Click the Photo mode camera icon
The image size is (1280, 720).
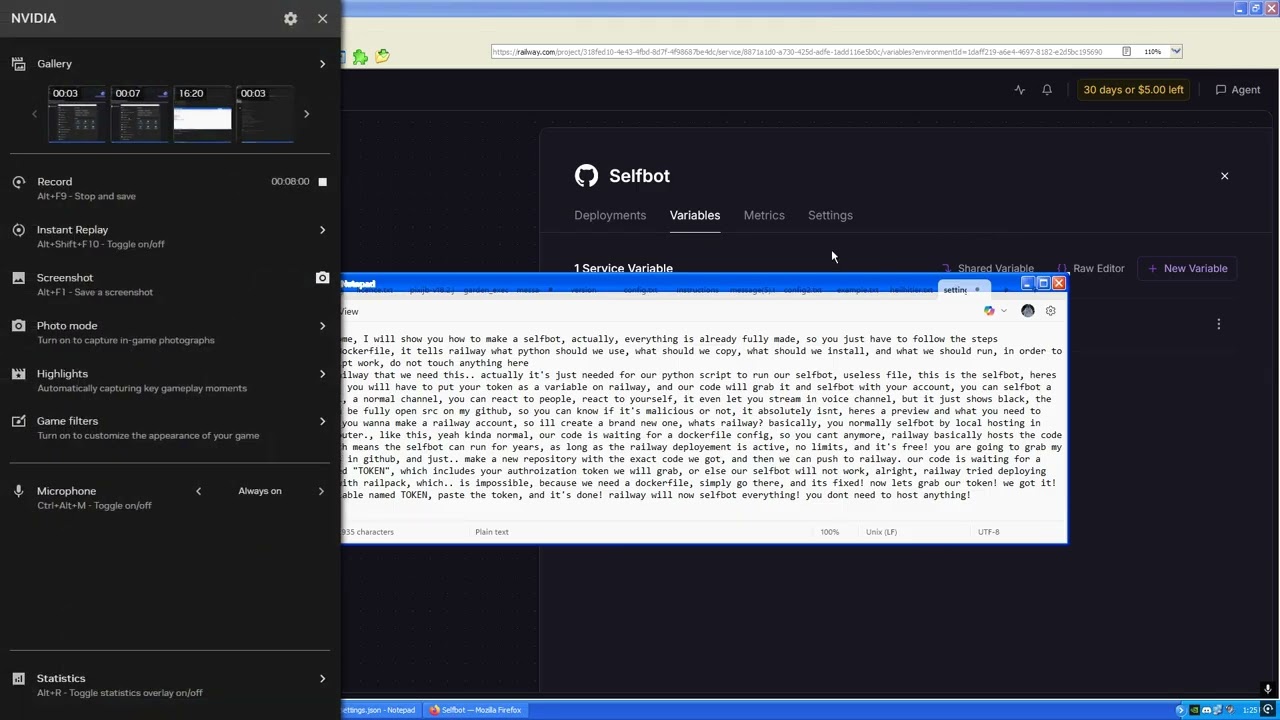click(18, 326)
